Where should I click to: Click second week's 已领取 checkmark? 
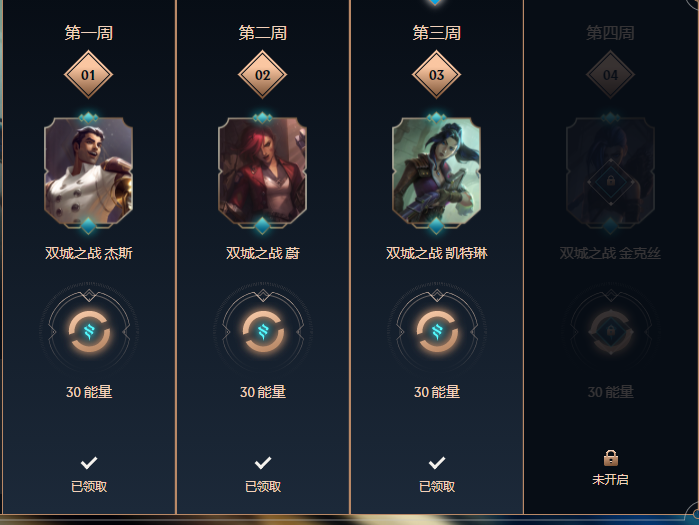263,463
